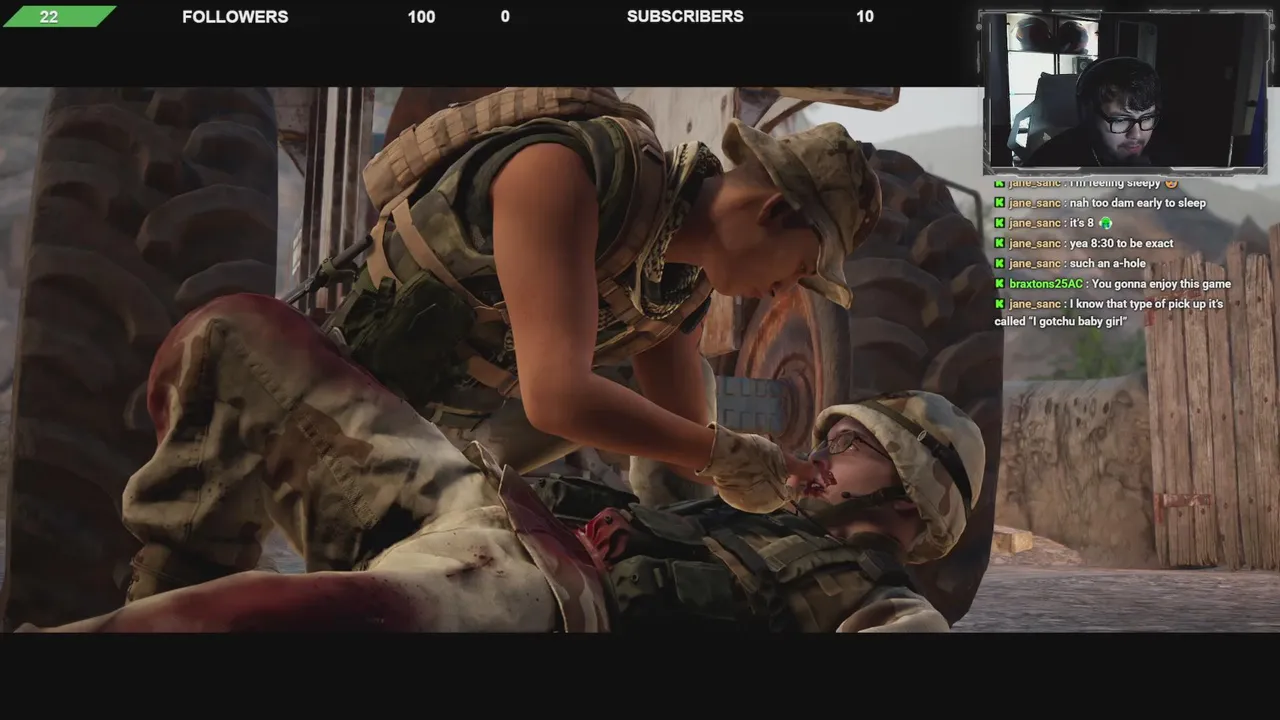
Task: Click chat text "such an a-hole"
Action: (1107, 264)
